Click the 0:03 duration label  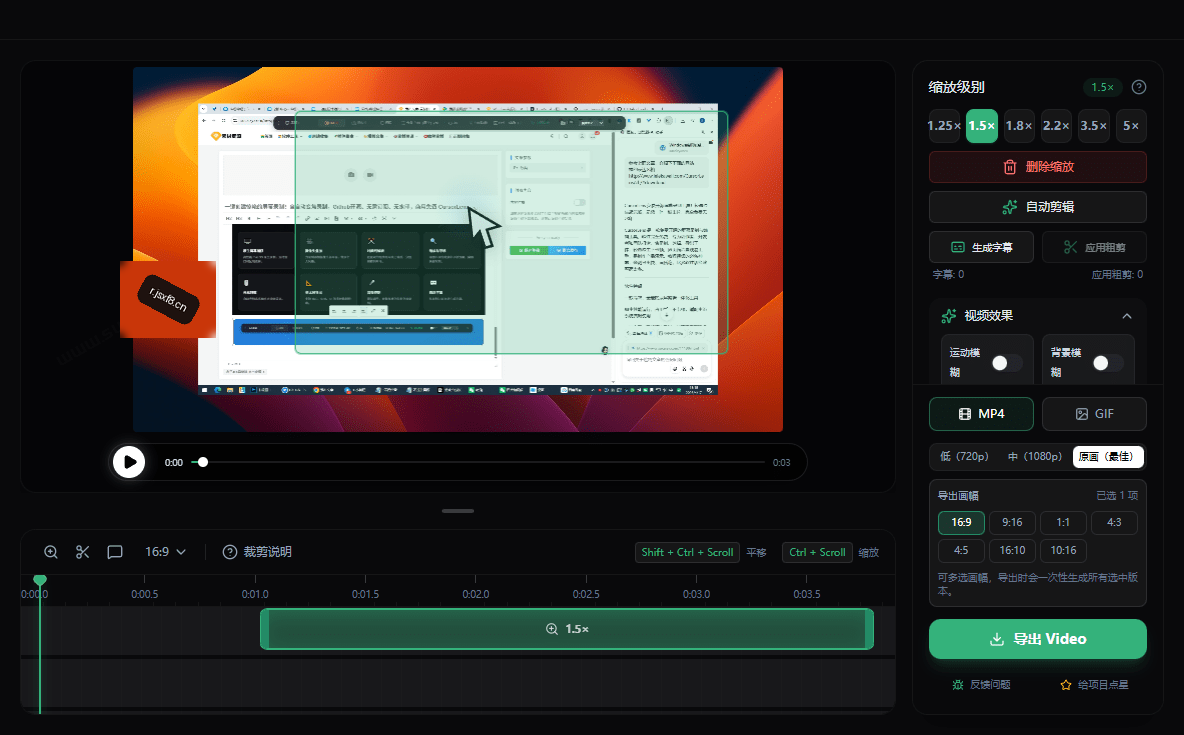point(782,462)
